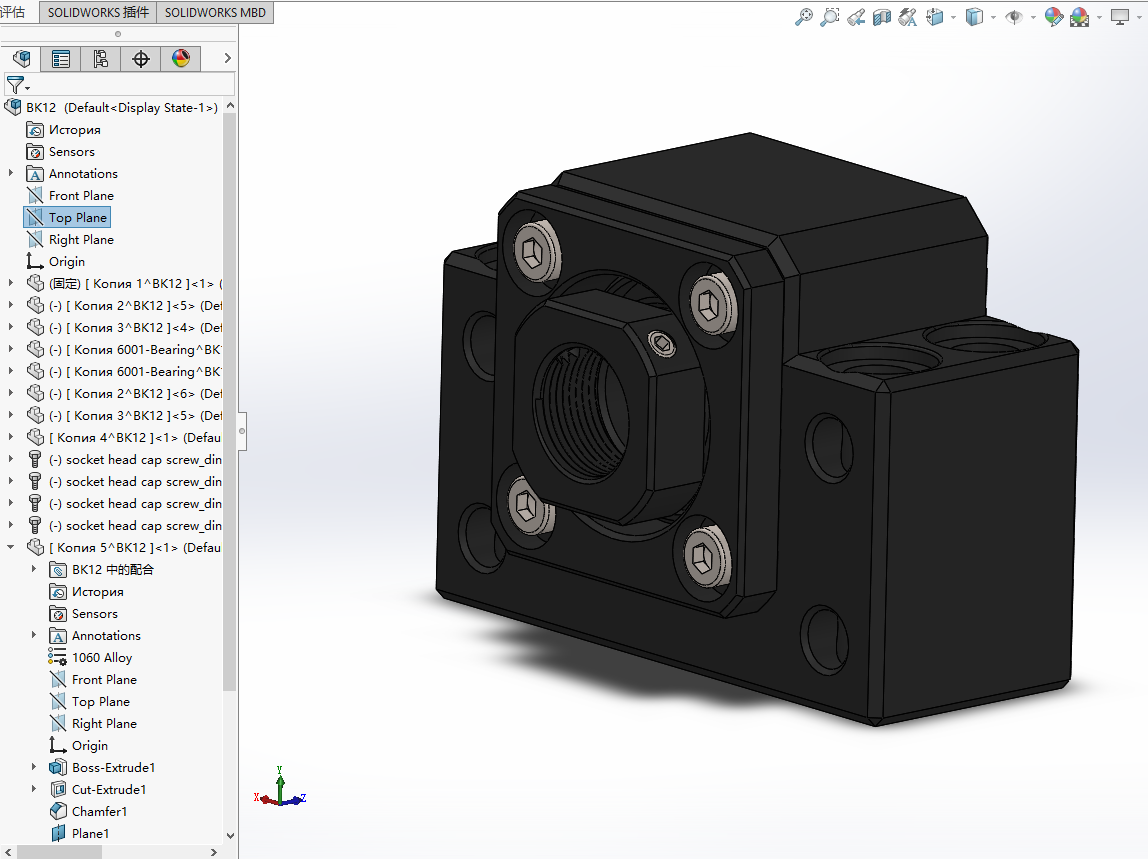Expand the Cut-Extrude1 feature
This screenshot has height=859, width=1148.
click(34, 789)
